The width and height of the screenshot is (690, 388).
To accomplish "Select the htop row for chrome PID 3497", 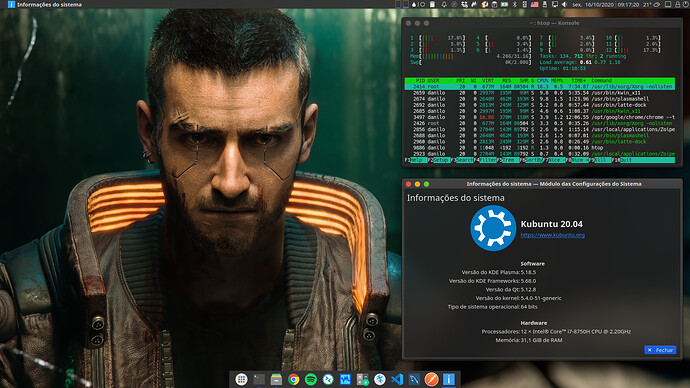I will point(540,117).
